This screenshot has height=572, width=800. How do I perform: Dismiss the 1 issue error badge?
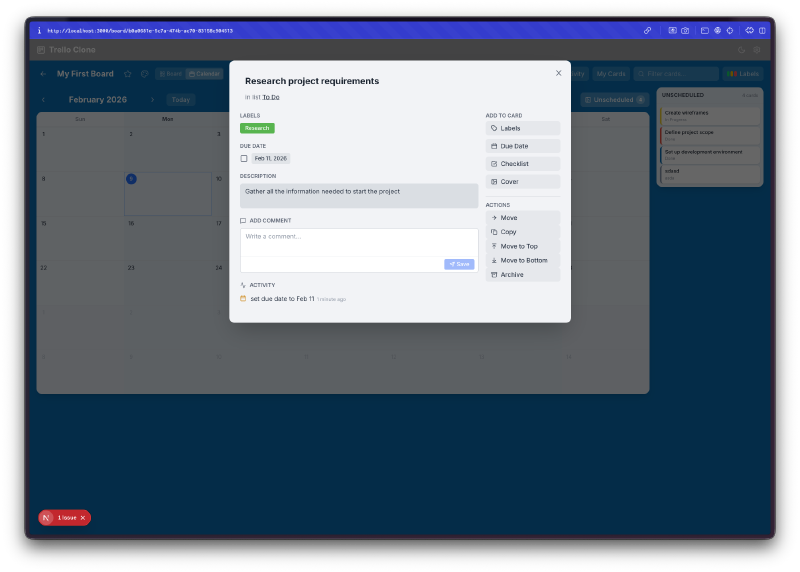(x=83, y=517)
